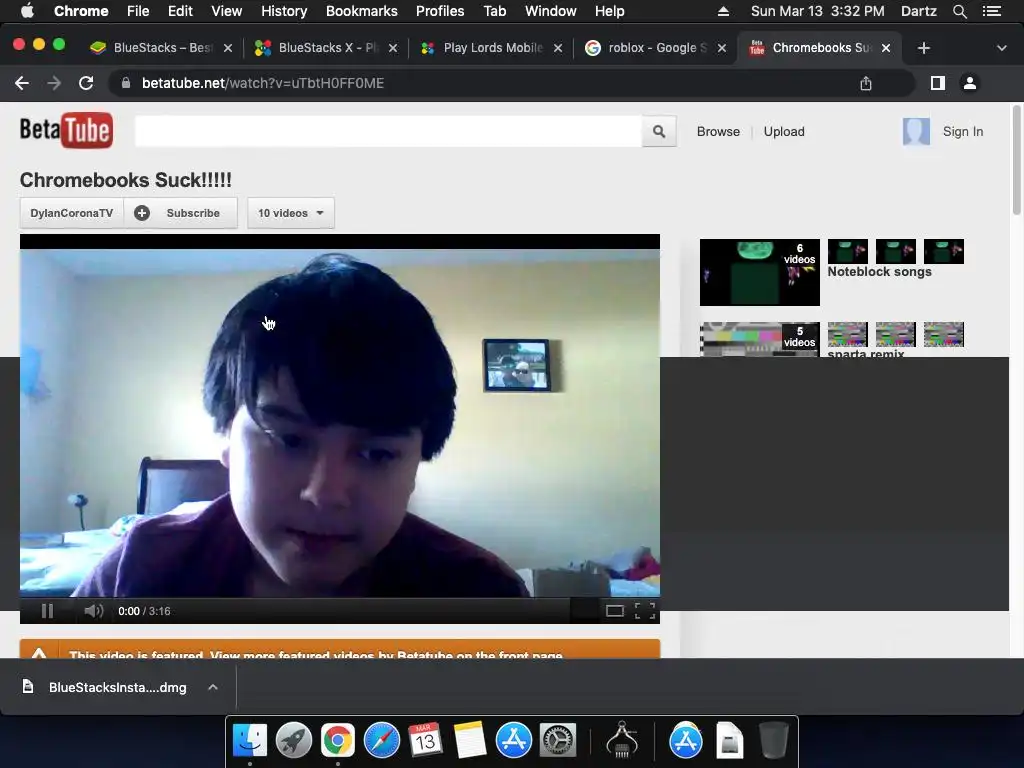The height and width of the screenshot is (768, 1024).
Task: Switch to the roblox - Google Search tab
Action: pyautogui.click(x=654, y=48)
